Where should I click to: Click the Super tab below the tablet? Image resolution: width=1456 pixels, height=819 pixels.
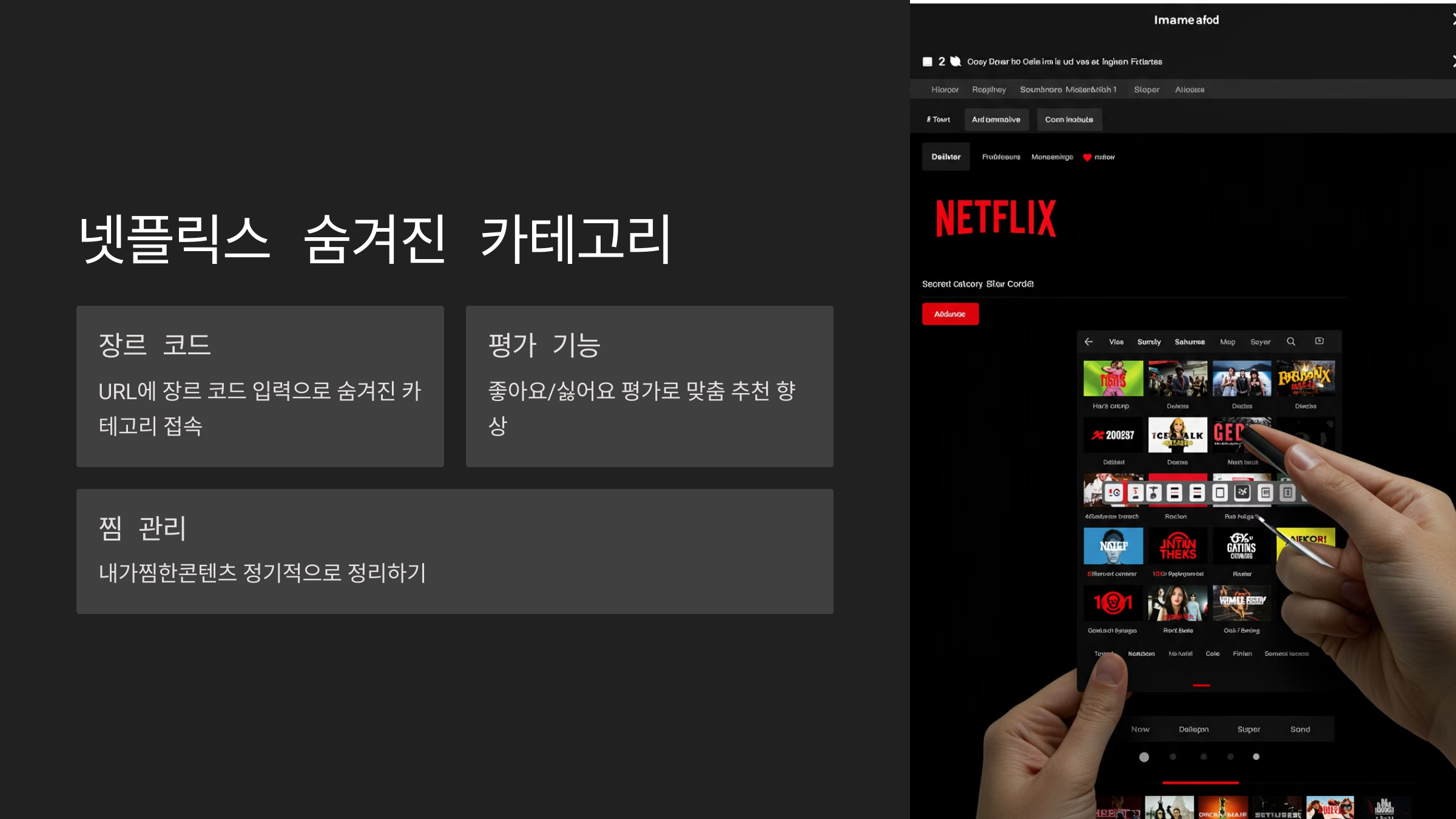(1249, 729)
